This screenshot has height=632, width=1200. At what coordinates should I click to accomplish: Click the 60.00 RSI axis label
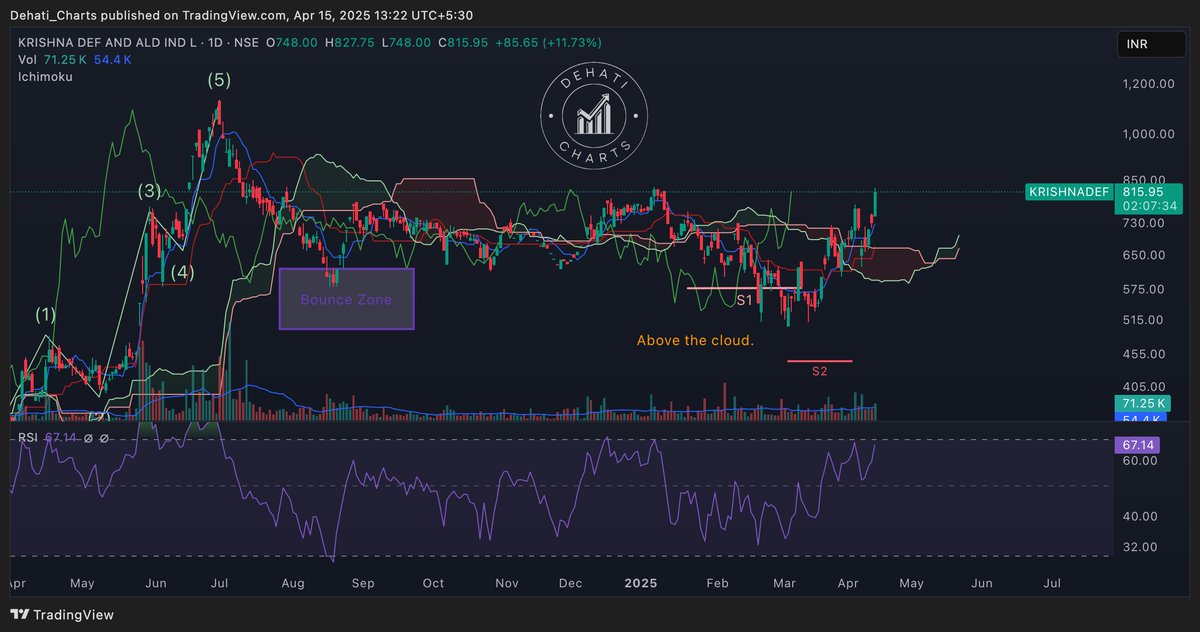1141,461
